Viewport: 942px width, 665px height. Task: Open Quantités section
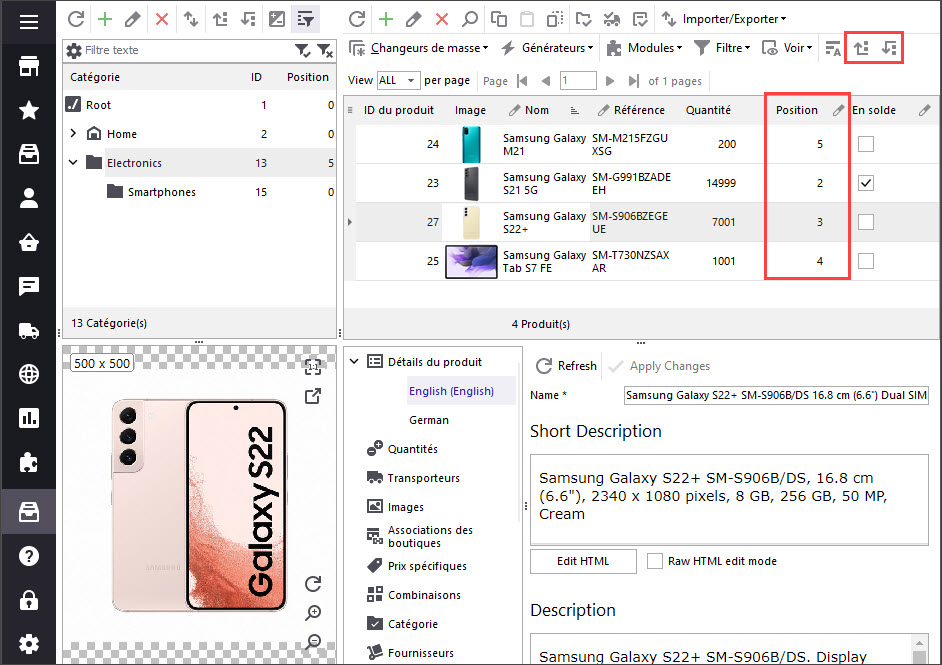click(x=402, y=449)
